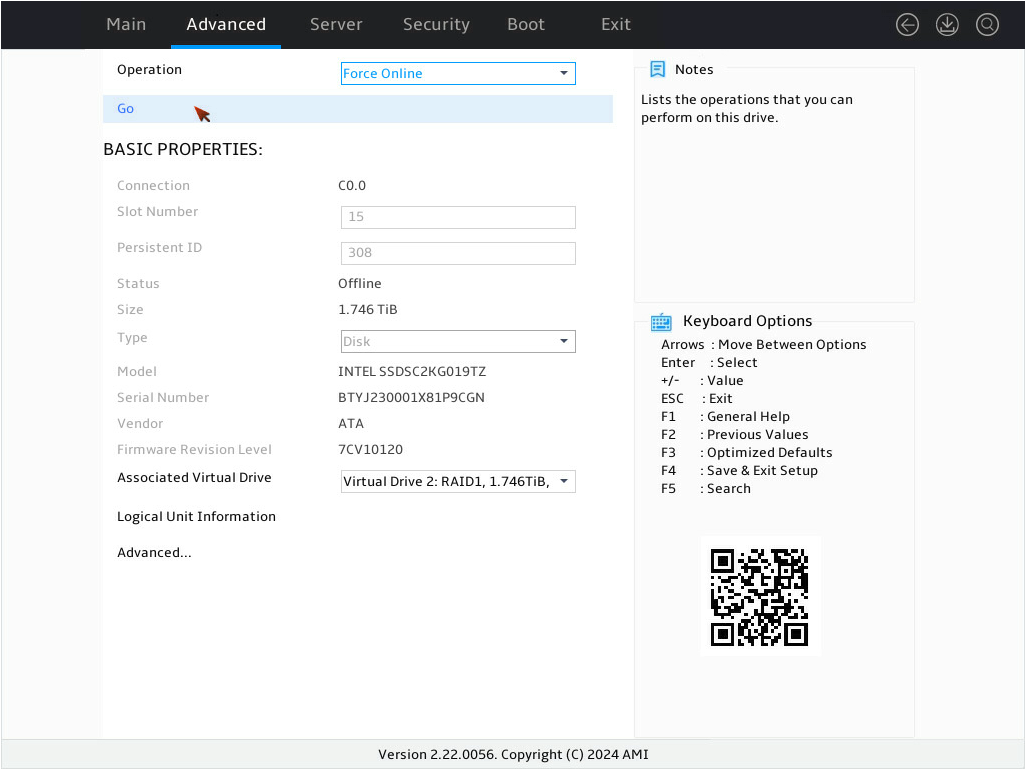Click the Persistent ID field showing 308

[458, 253]
